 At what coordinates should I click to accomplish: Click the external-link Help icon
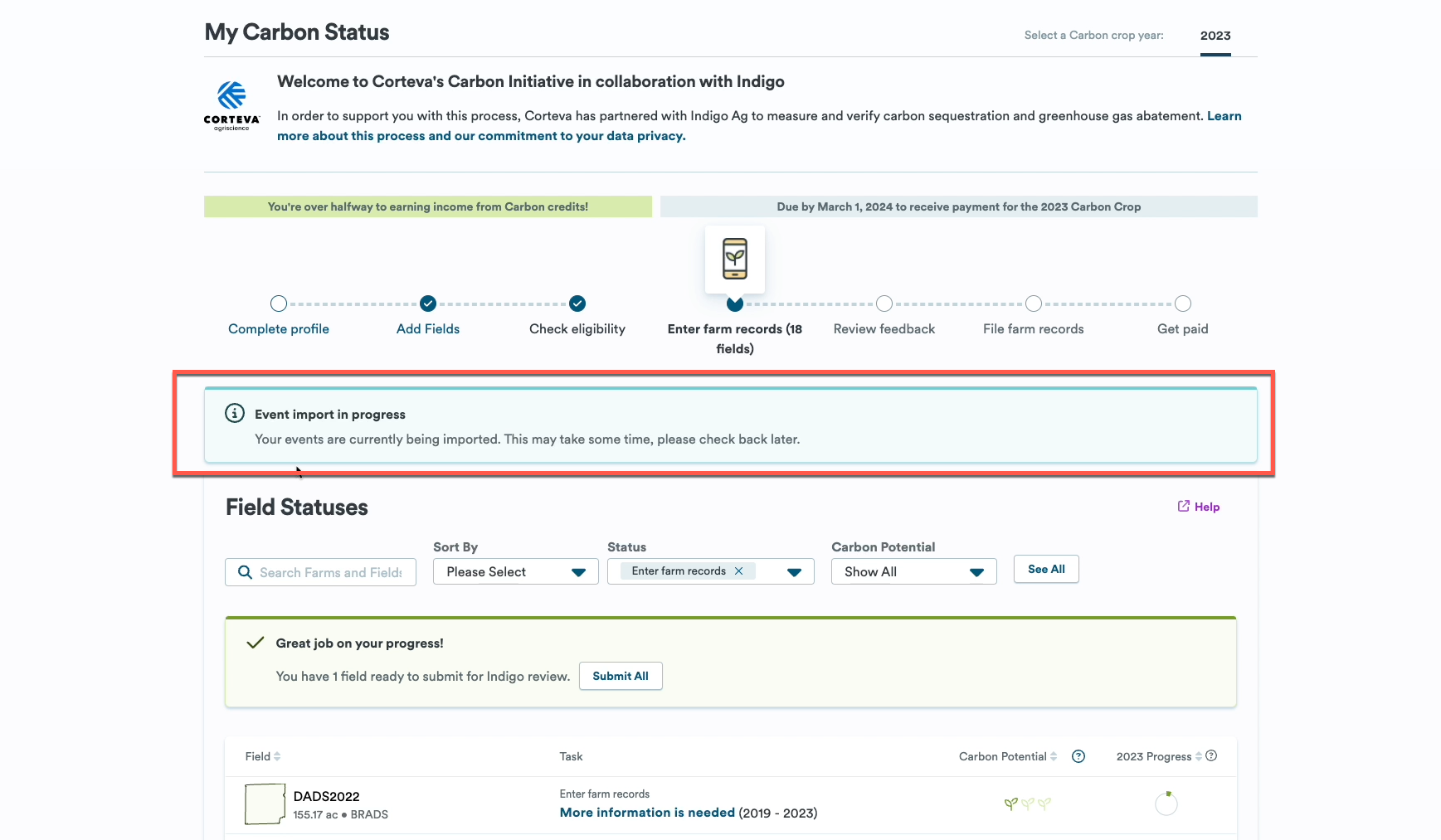tap(1182, 506)
